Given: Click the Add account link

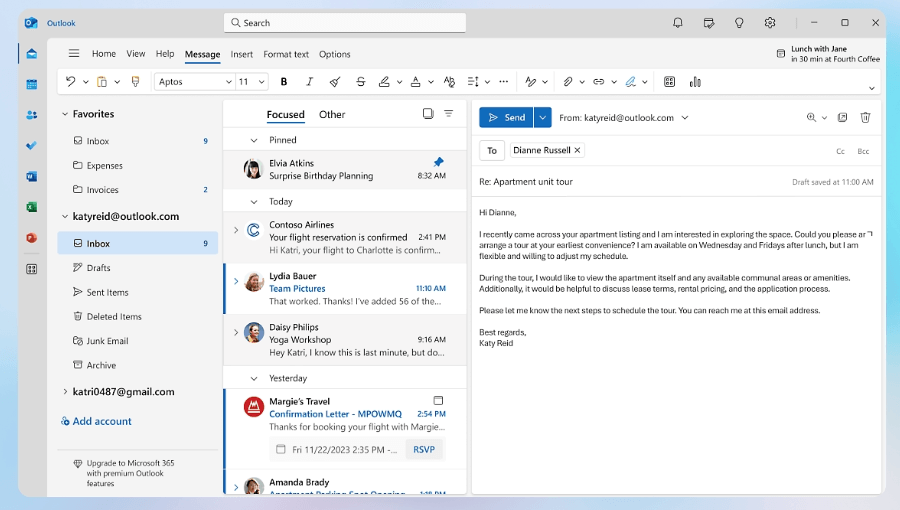Looking at the screenshot, I should click(102, 421).
